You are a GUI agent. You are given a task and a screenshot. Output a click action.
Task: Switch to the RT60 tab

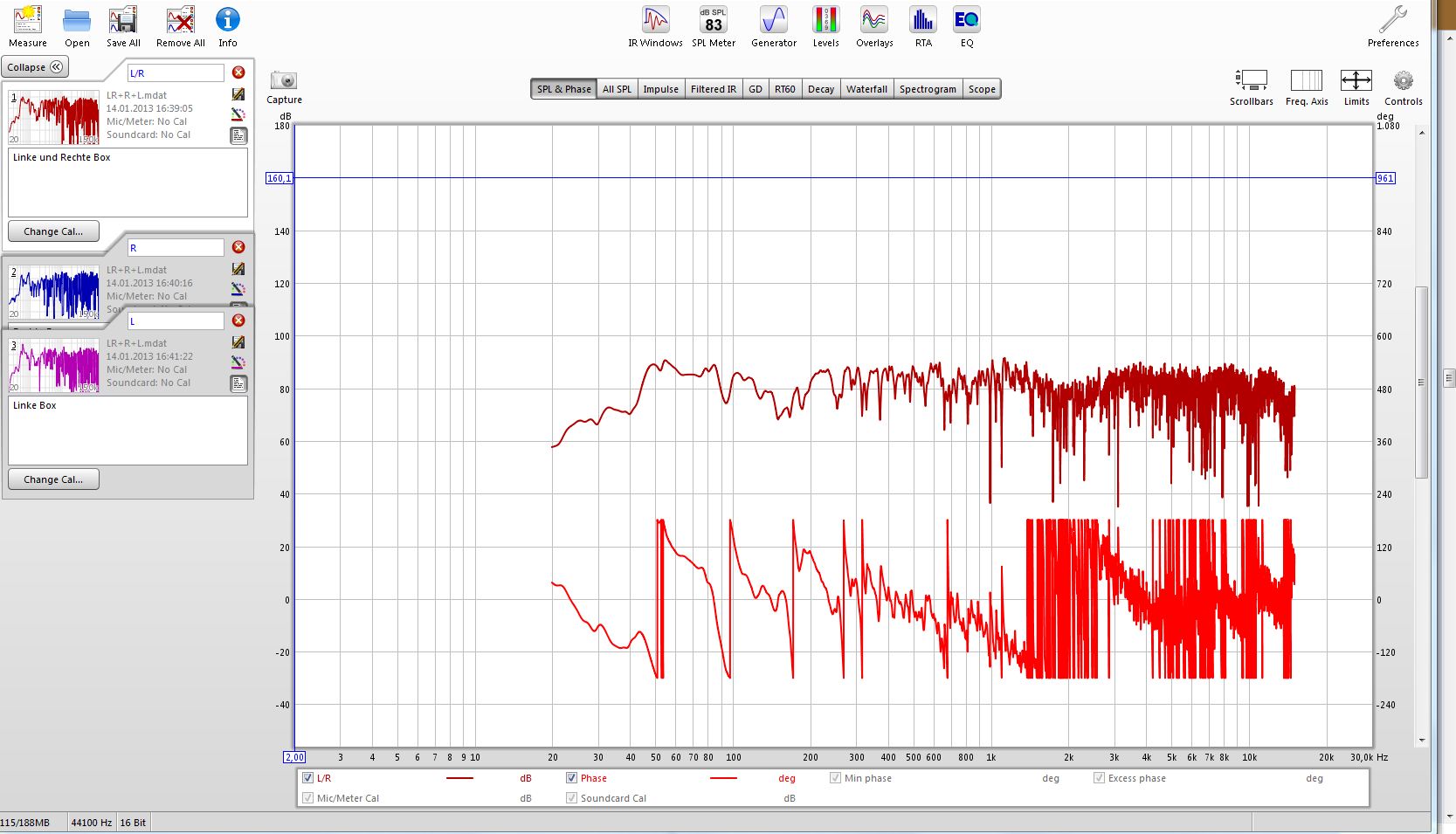[785, 89]
